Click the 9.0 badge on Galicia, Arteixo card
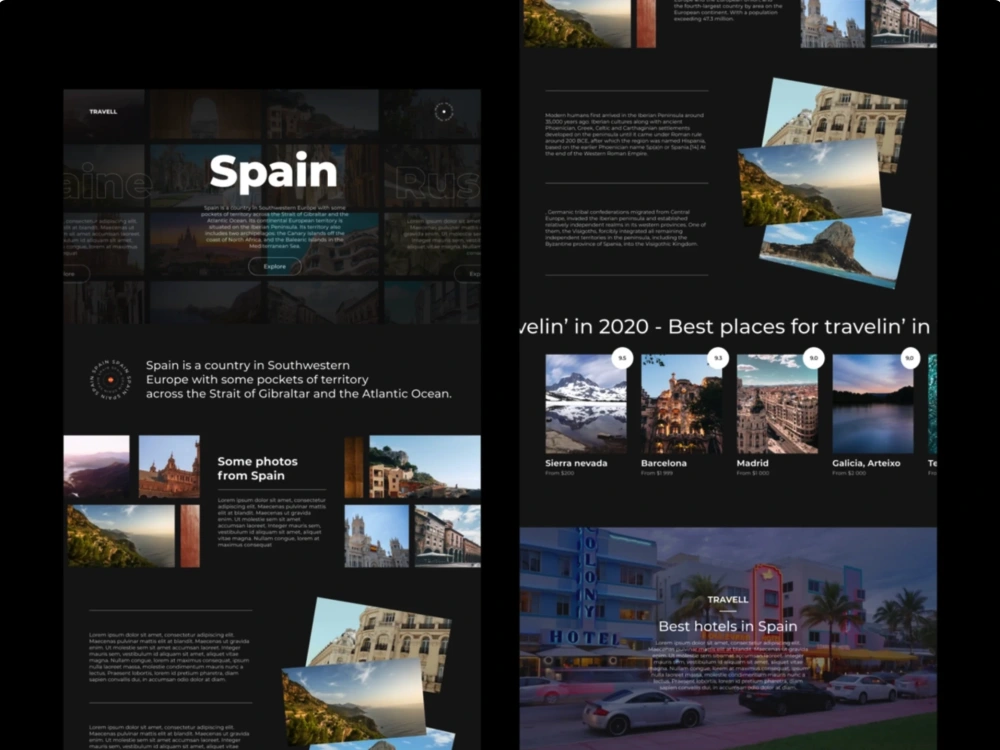Image resolution: width=1000 pixels, height=750 pixels. pyautogui.click(x=908, y=358)
